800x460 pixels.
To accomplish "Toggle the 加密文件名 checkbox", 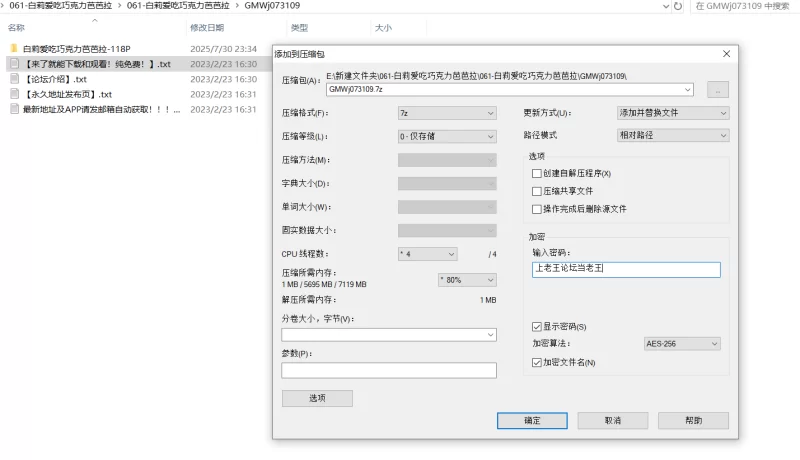I will [x=537, y=362].
